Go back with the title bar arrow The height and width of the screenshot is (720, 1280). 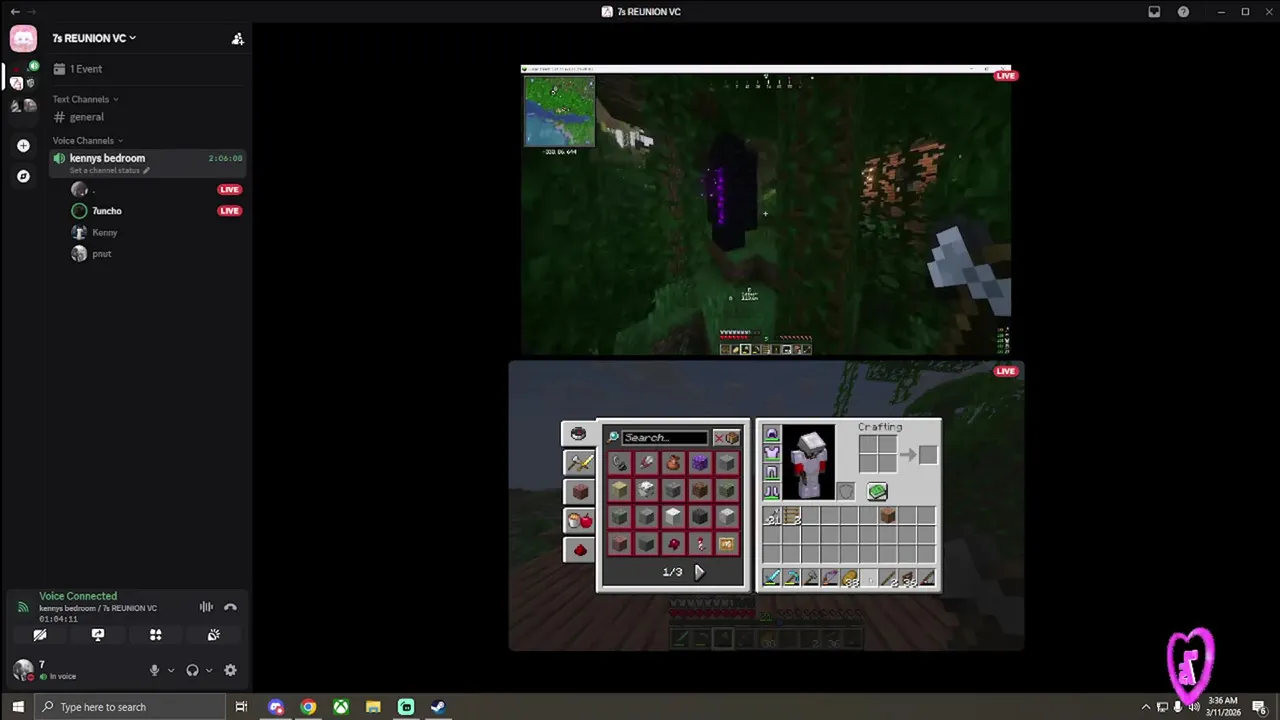point(14,12)
